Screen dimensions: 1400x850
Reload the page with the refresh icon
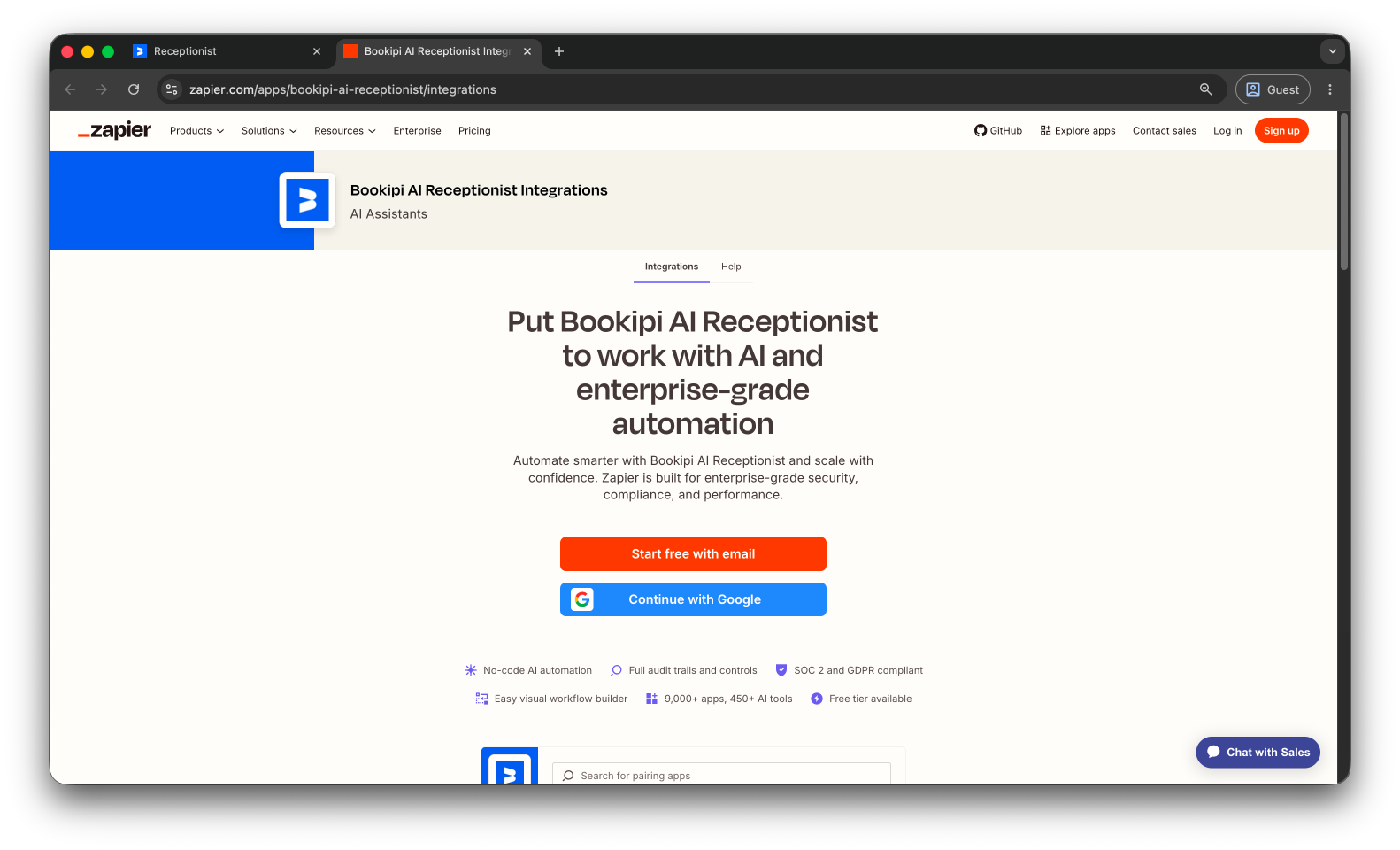pyautogui.click(x=134, y=89)
